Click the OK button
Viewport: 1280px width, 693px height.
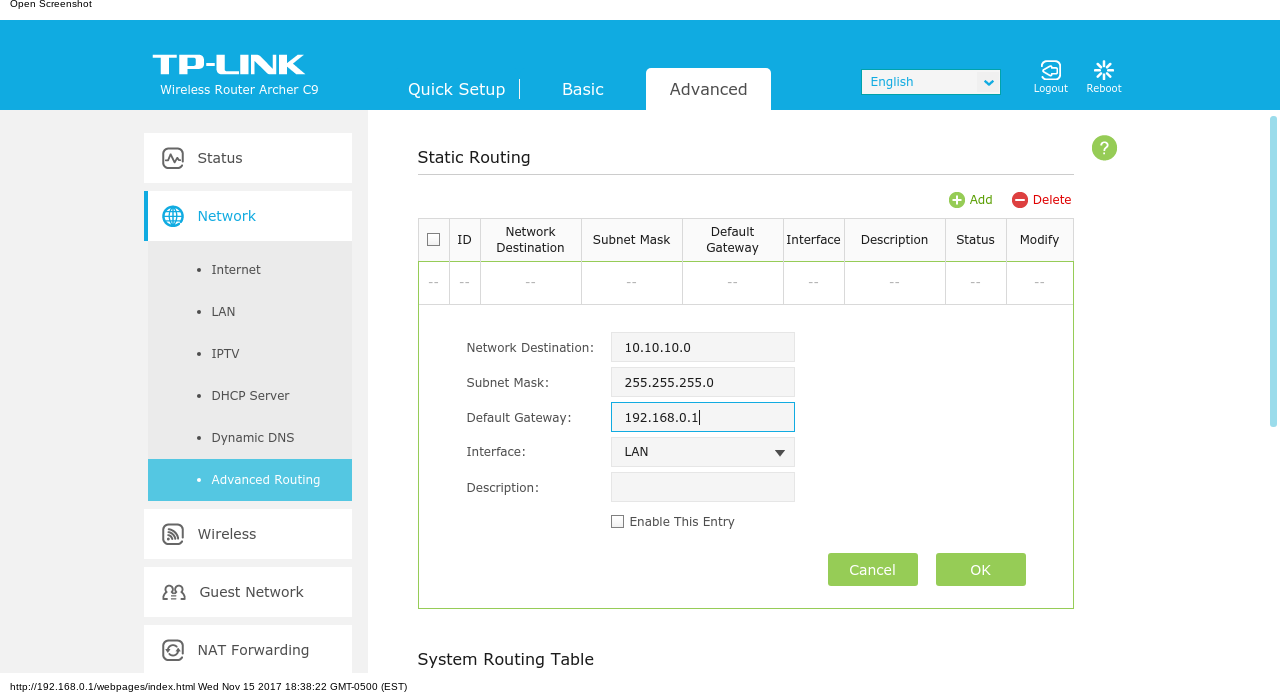pyautogui.click(x=981, y=570)
